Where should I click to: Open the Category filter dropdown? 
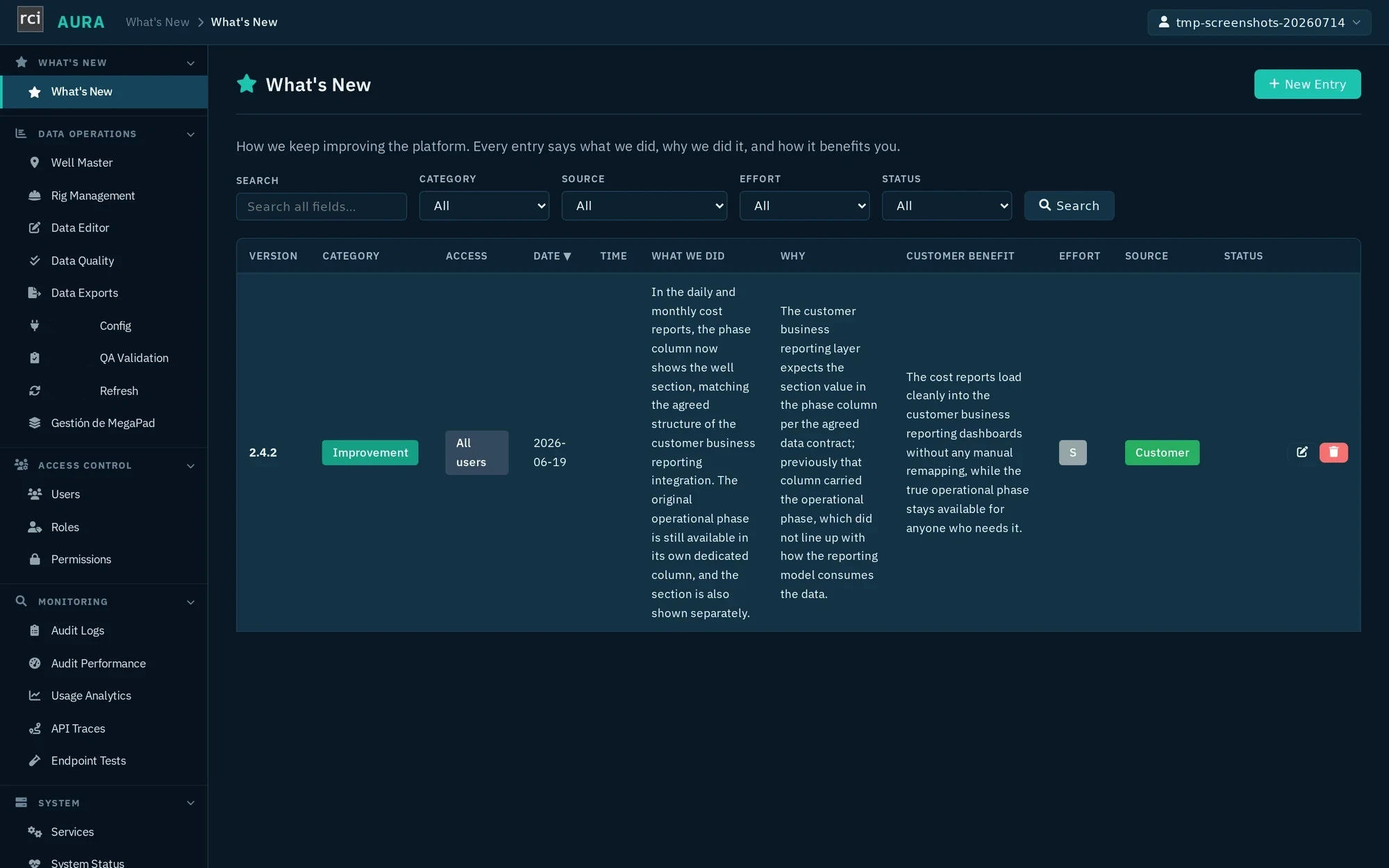tap(484, 206)
